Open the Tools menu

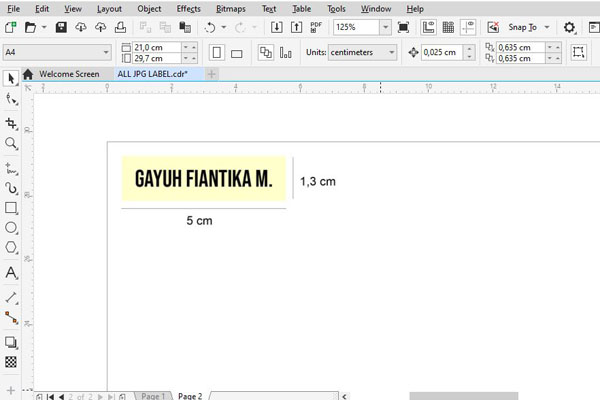pos(336,9)
